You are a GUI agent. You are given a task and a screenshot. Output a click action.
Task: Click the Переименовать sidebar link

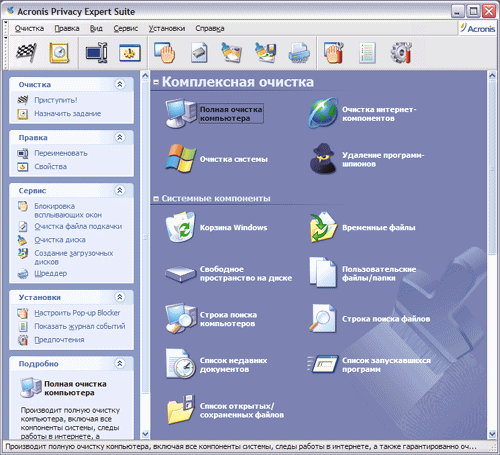coord(61,153)
